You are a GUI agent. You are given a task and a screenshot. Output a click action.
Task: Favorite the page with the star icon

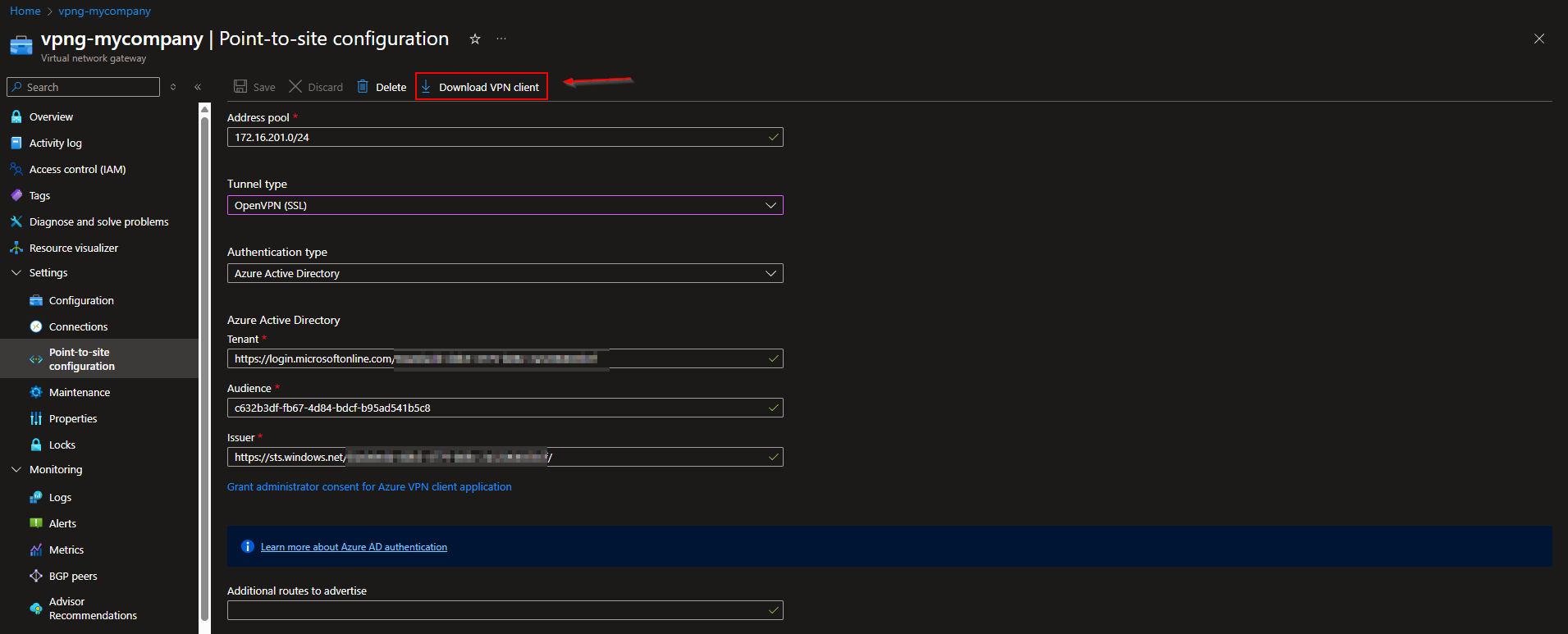pyautogui.click(x=474, y=39)
